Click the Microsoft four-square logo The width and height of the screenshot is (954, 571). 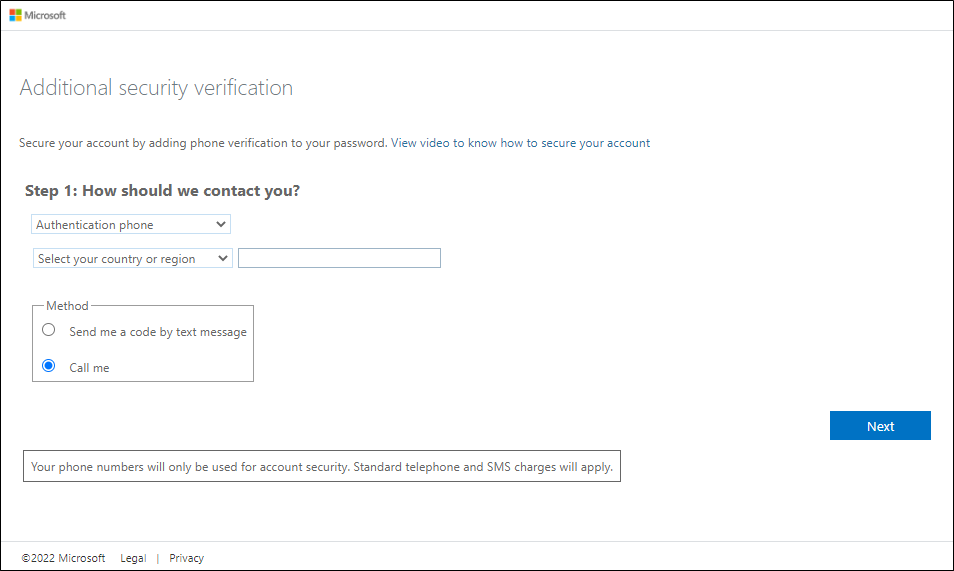click(16, 15)
